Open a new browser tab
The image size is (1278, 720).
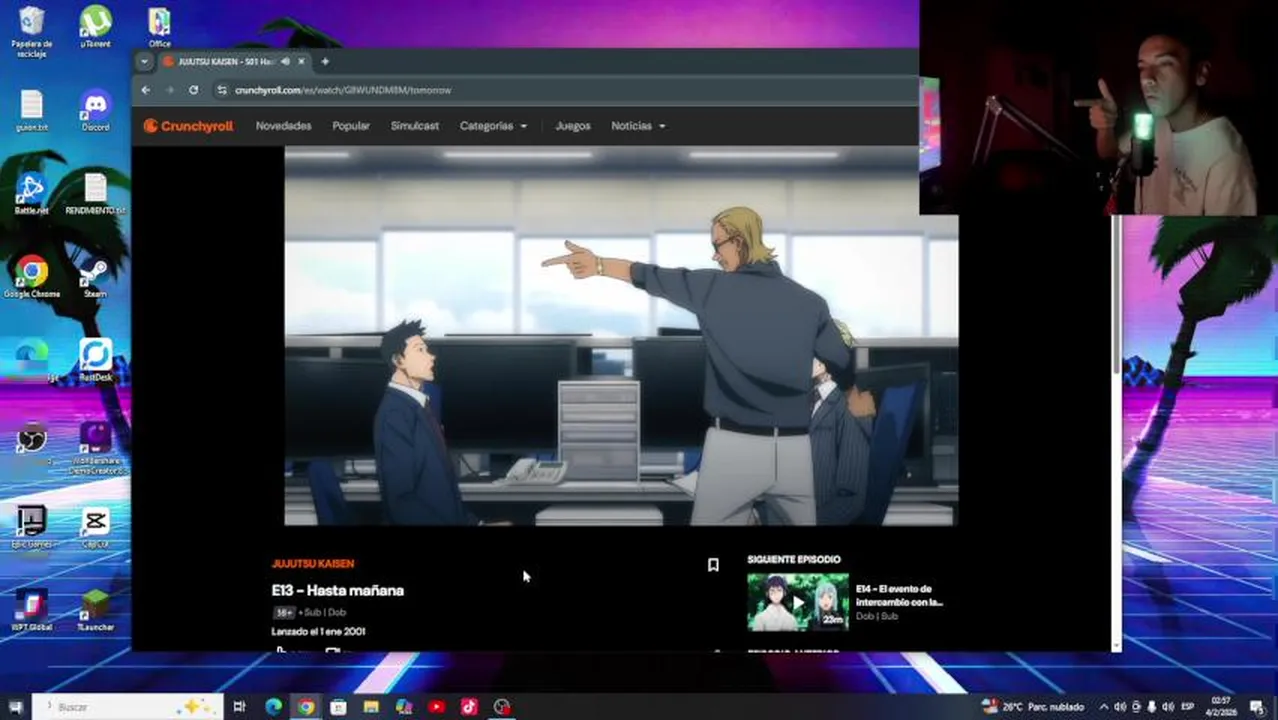pos(325,62)
